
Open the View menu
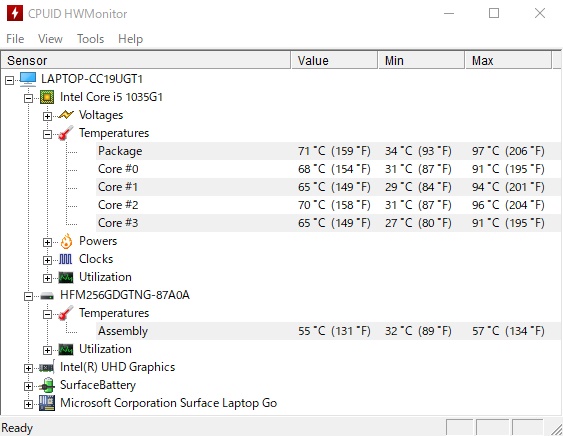click(x=50, y=39)
